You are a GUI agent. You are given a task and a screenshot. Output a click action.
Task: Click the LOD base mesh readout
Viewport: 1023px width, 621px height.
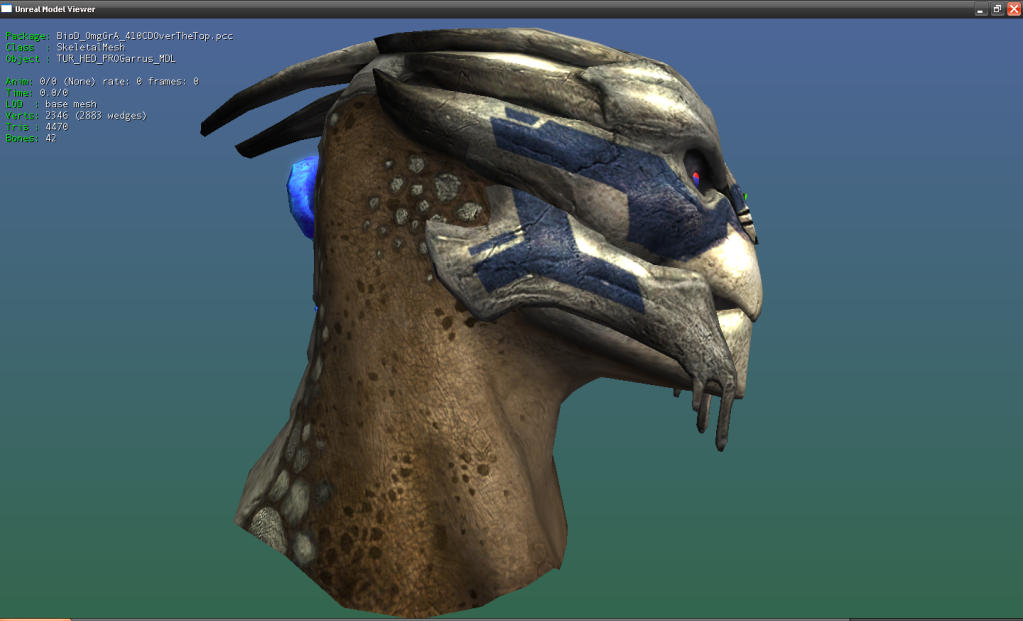[50, 104]
